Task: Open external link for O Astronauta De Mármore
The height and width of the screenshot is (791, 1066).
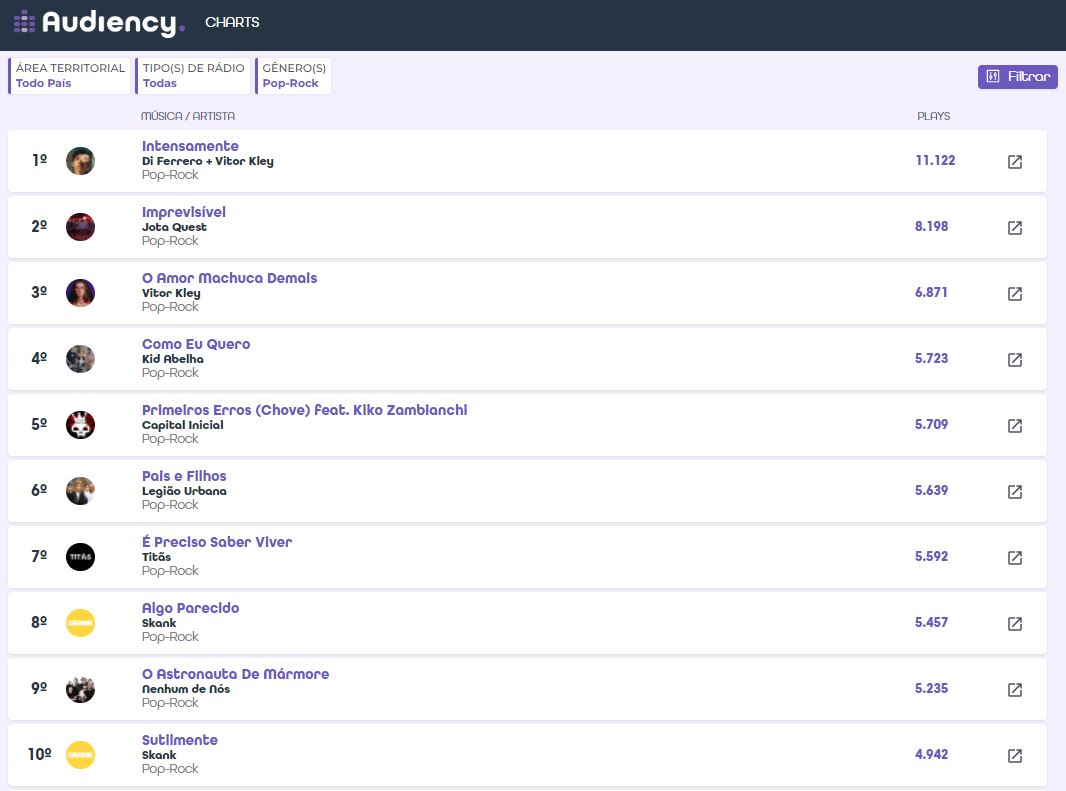Action: click(1014, 690)
